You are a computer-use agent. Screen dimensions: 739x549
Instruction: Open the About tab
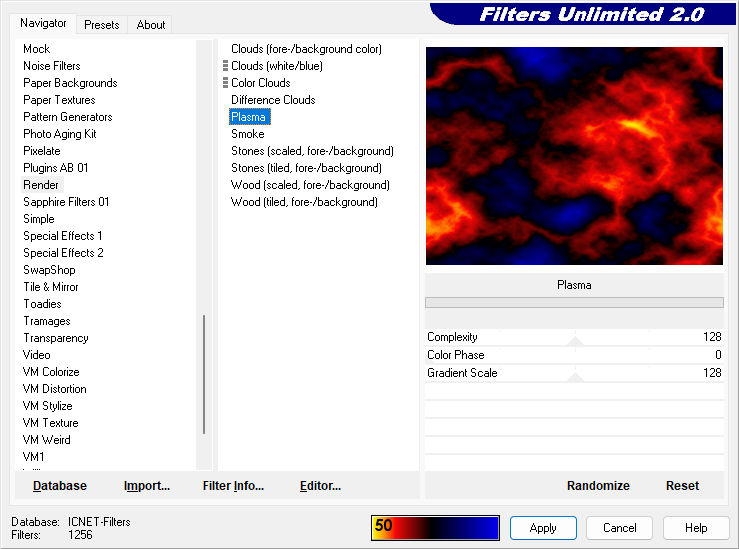150,25
